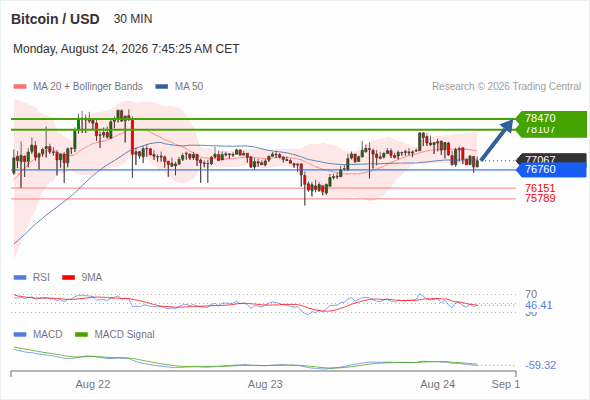This screenshot has width=590, height=400.
Task: Click the red 9MA legend swatch
Action: (68, 278)
